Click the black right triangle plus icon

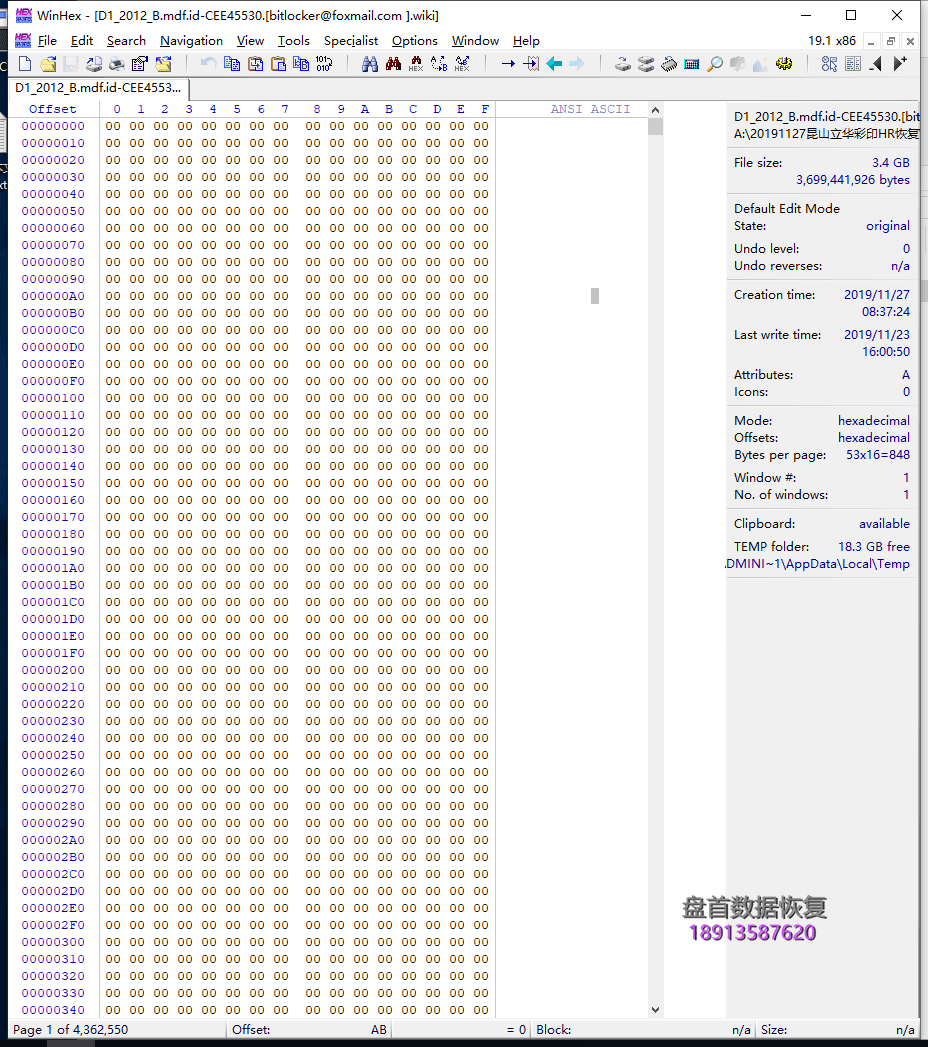[900, 64]
